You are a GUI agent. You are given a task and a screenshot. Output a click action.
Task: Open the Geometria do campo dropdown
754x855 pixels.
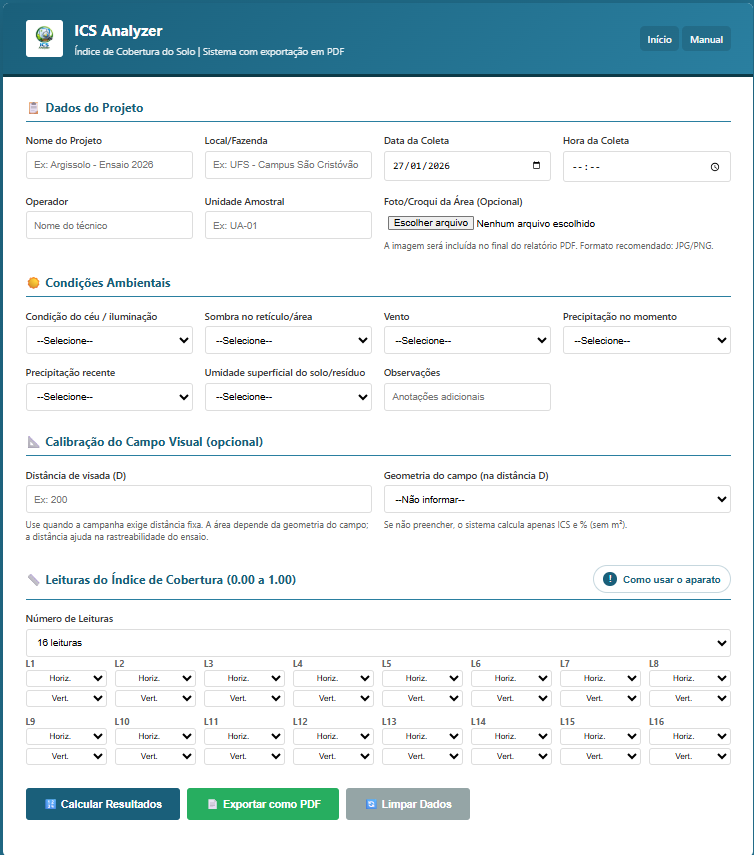[557, 499]
